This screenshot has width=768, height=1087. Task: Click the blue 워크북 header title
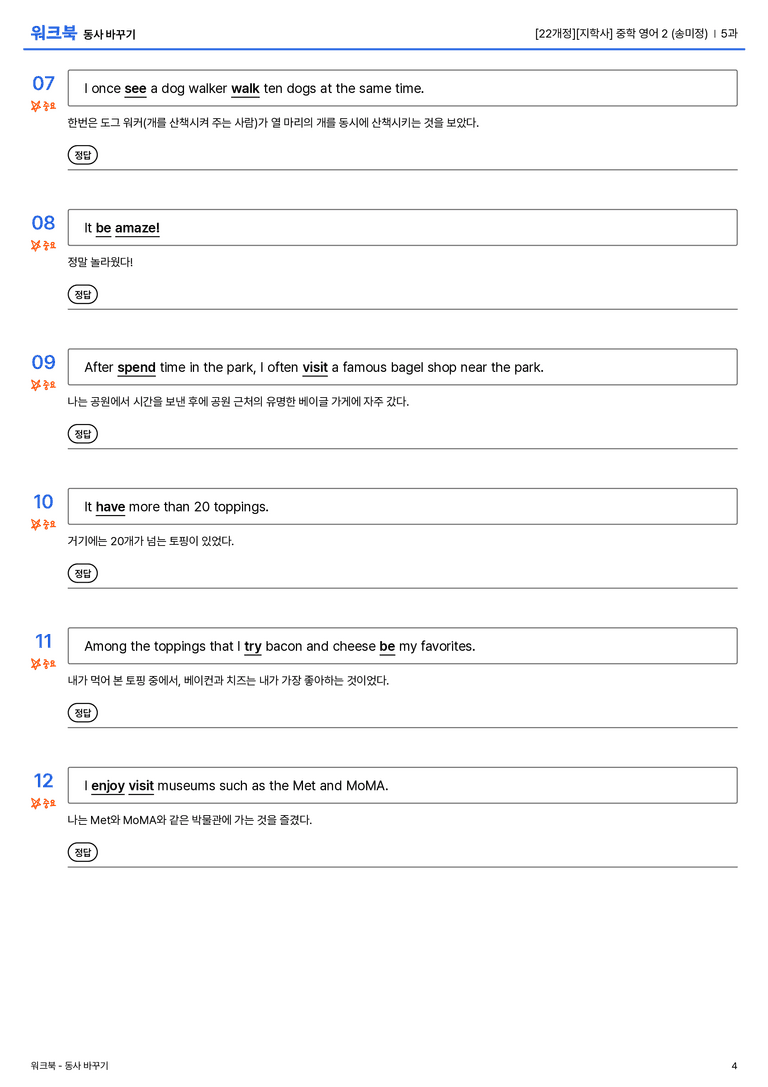[x=53, y=33]
